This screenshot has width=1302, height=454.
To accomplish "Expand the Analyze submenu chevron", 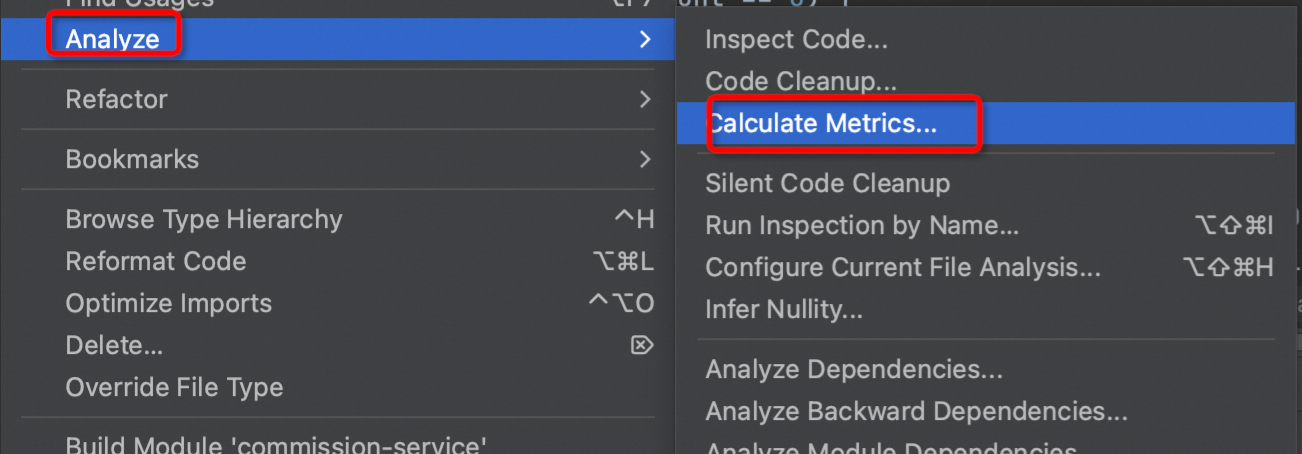I will pyautogui.click(x=645, y=39).
